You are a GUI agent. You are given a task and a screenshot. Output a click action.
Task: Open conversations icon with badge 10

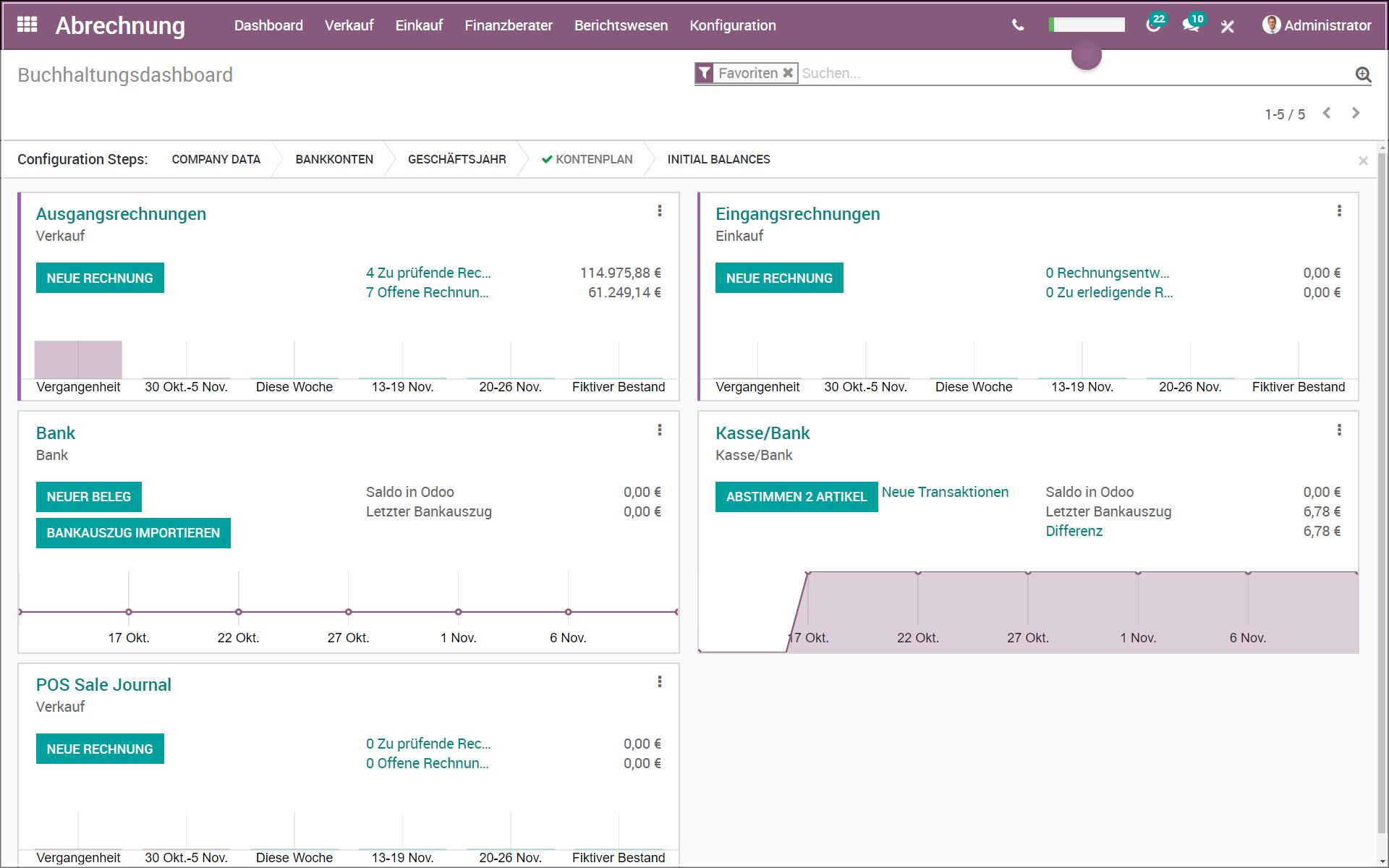tap(1190, 25)
